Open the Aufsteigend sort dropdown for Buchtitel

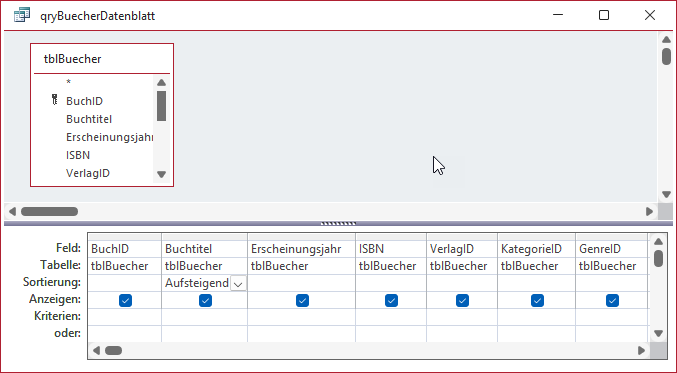tap(238, 284)
